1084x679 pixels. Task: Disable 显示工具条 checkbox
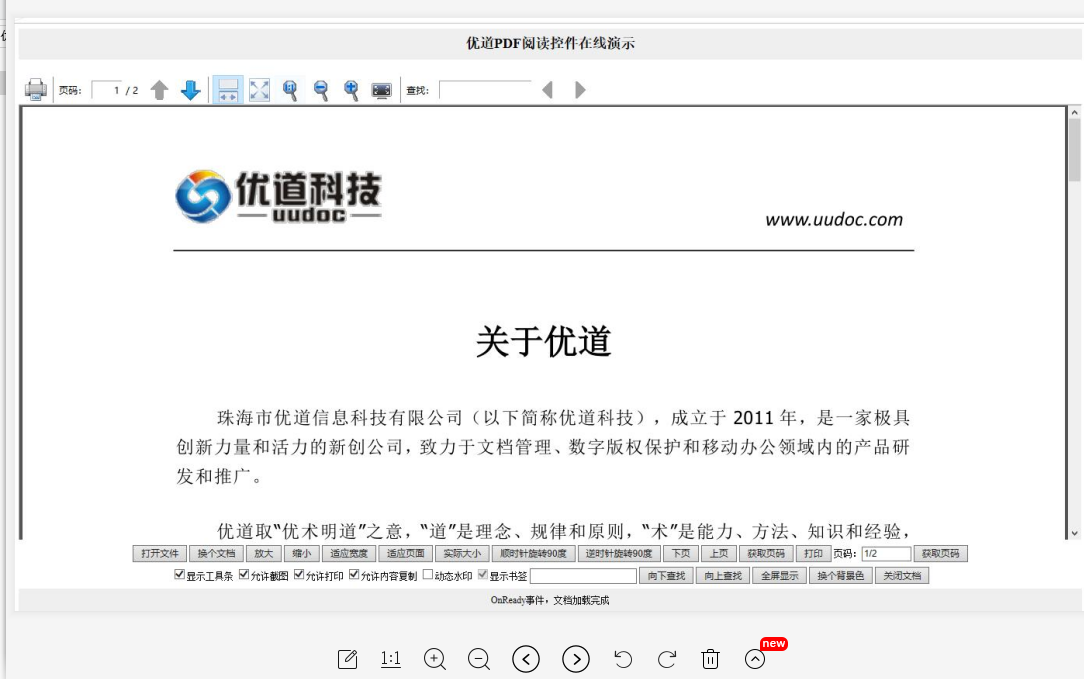tap(180, 574)
